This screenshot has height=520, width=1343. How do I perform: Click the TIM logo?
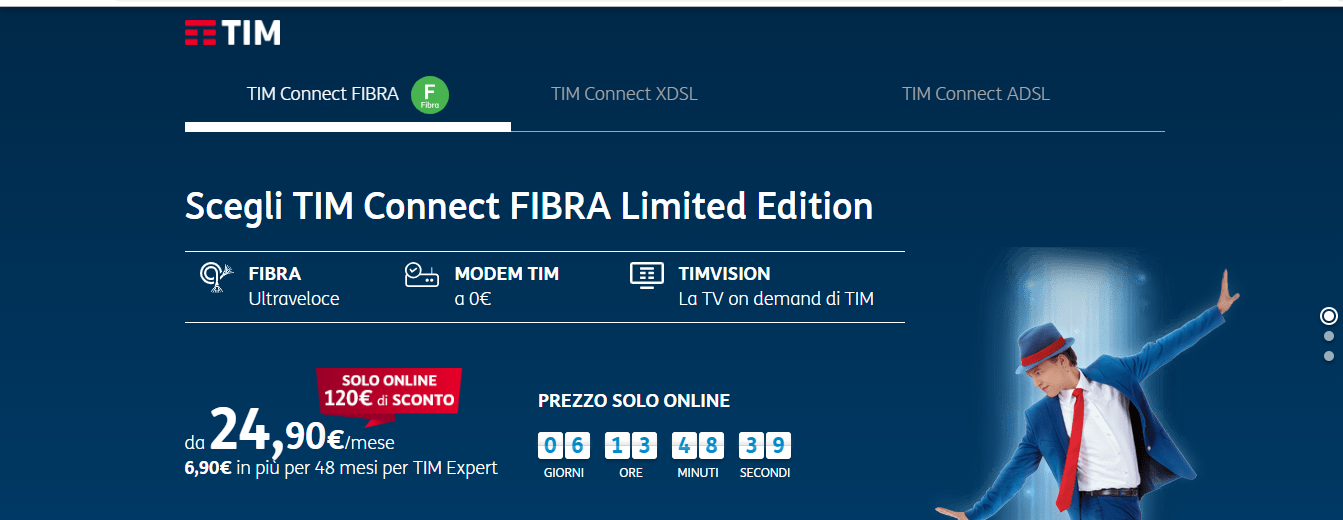tap(233, 33)
